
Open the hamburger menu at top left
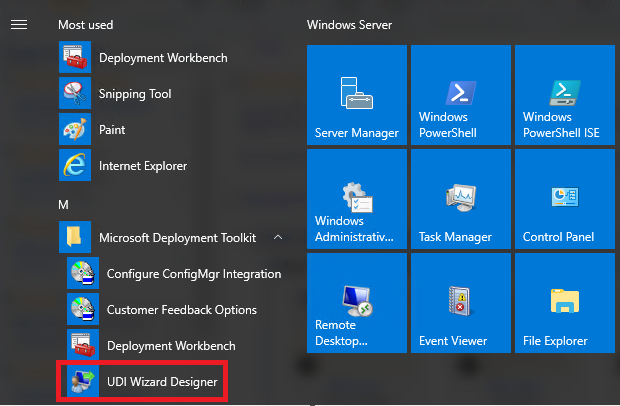[19, 25]
